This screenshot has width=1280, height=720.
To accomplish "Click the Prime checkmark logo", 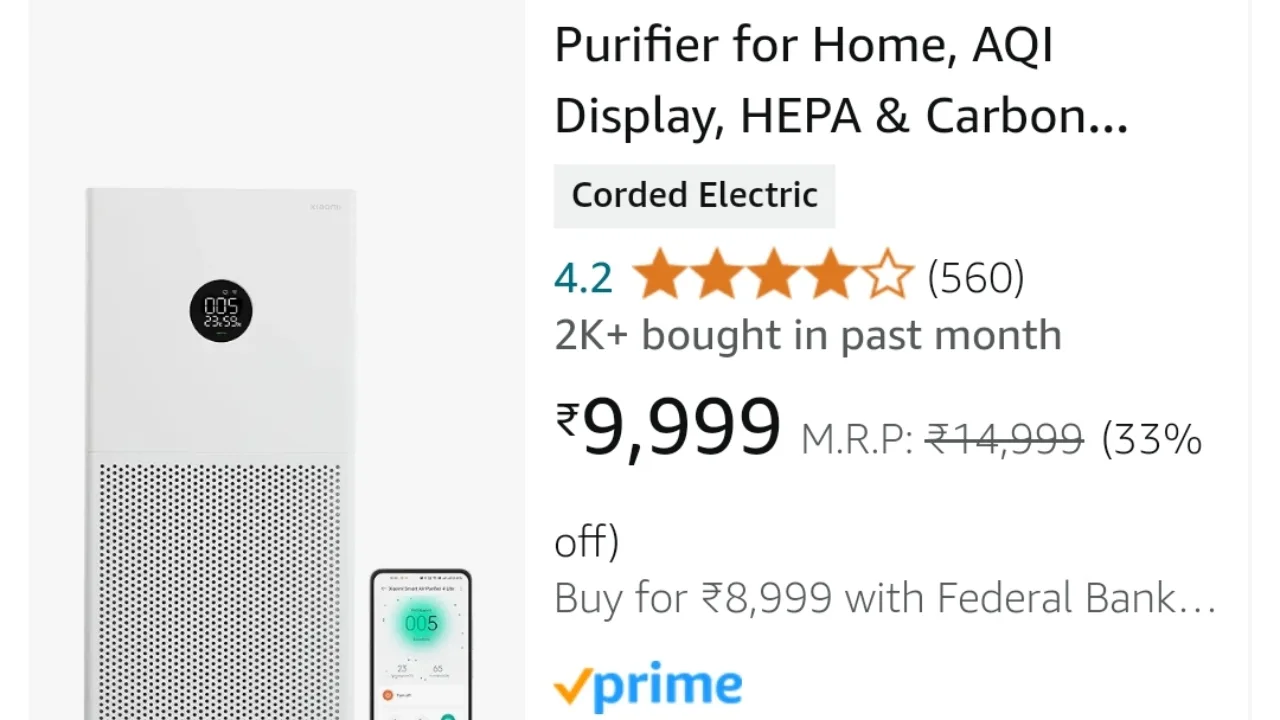I will click(x=572, y=686).
